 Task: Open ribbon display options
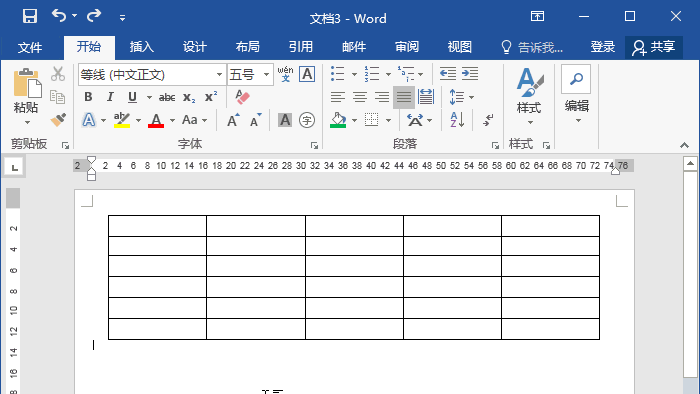click(x=537, y=17)
